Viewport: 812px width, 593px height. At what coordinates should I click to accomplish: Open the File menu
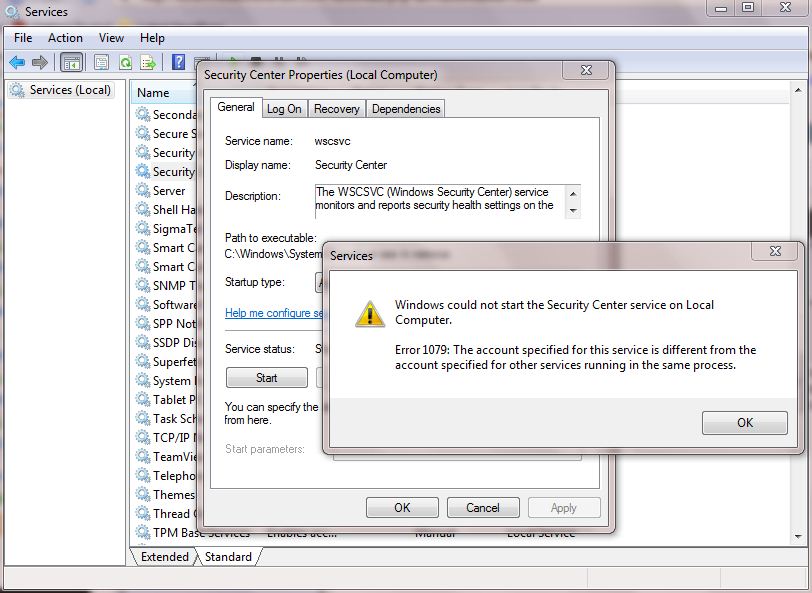[23, 38]
